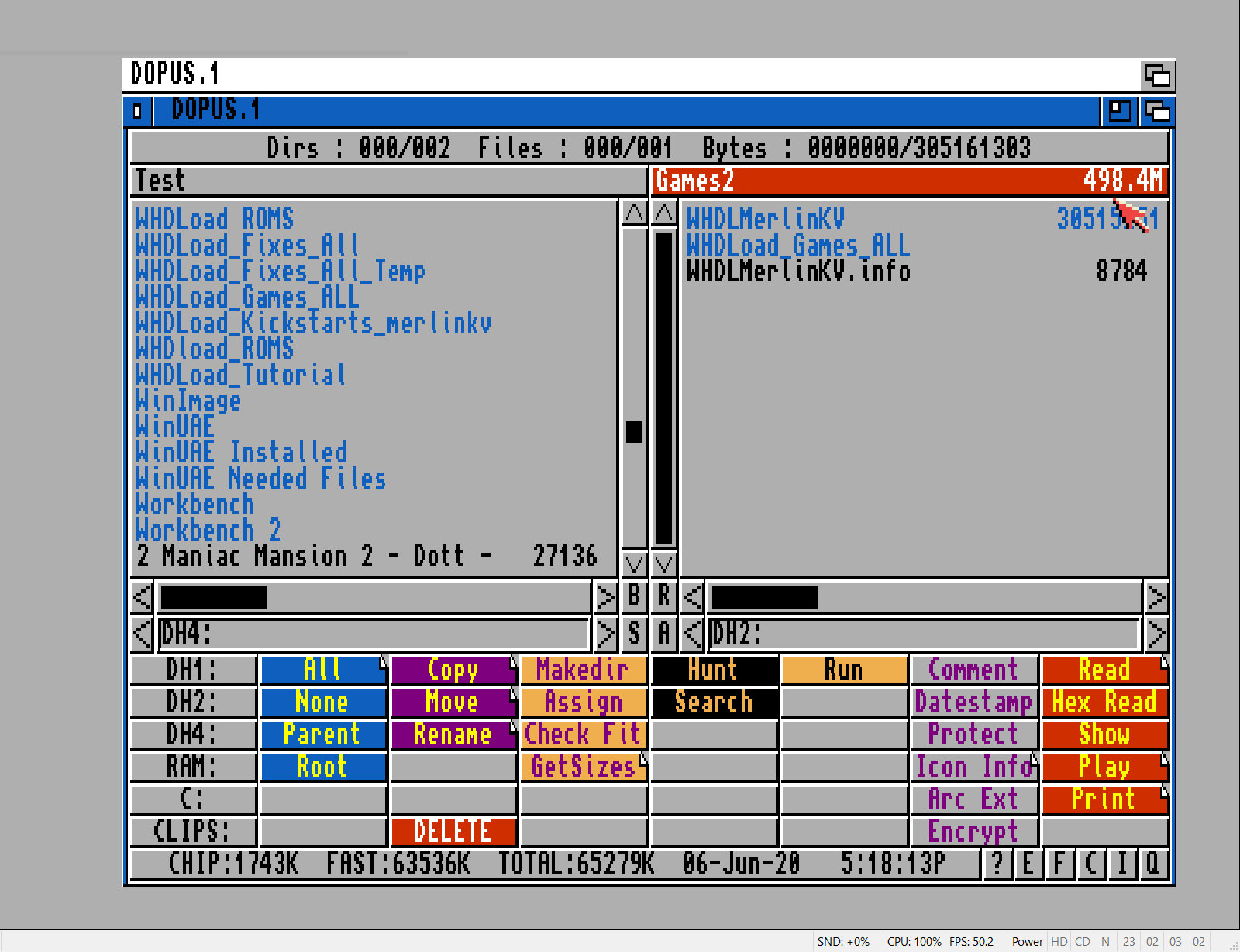The width and height of the screenshot is (1240, 952).
Task: Click the S button between the panels
Action: coord(634,634)
